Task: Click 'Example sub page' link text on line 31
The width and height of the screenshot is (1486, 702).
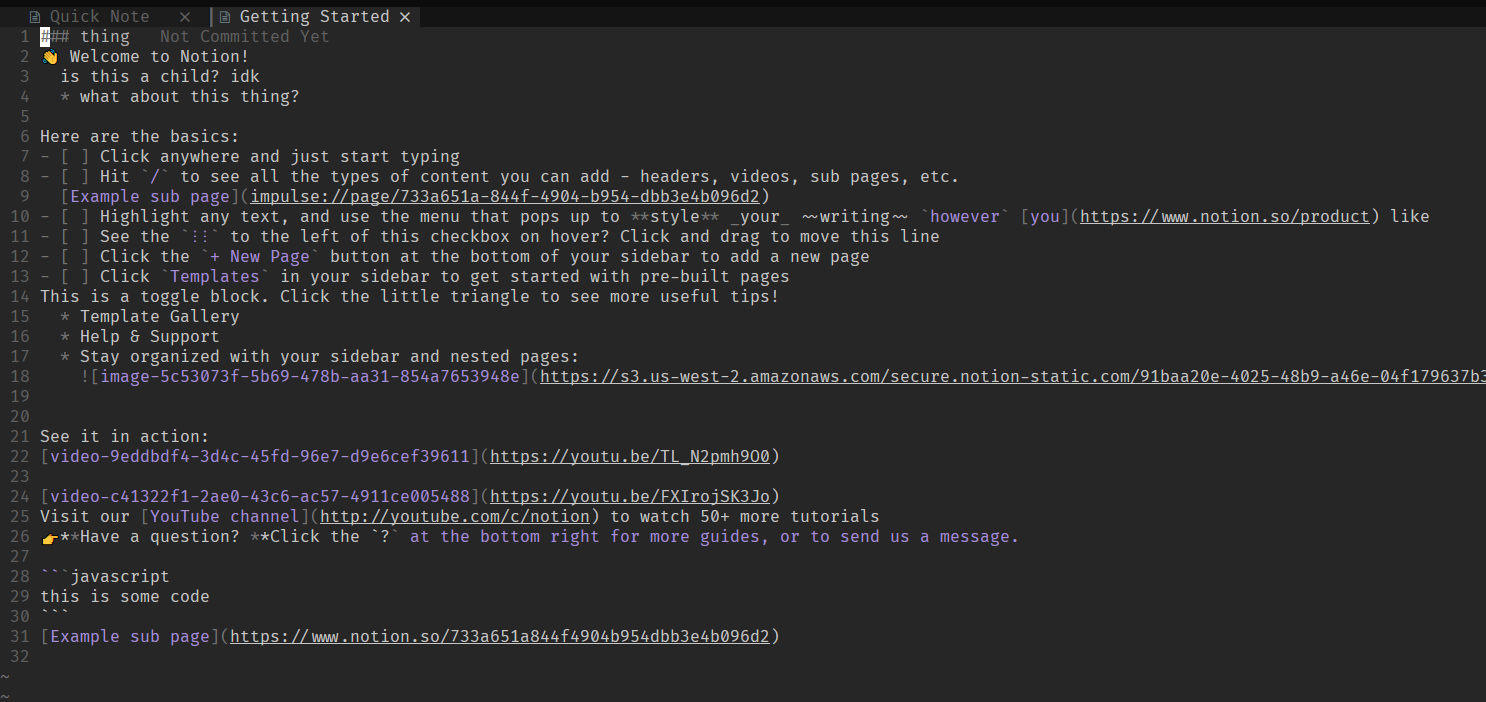Action: point(130,637)
